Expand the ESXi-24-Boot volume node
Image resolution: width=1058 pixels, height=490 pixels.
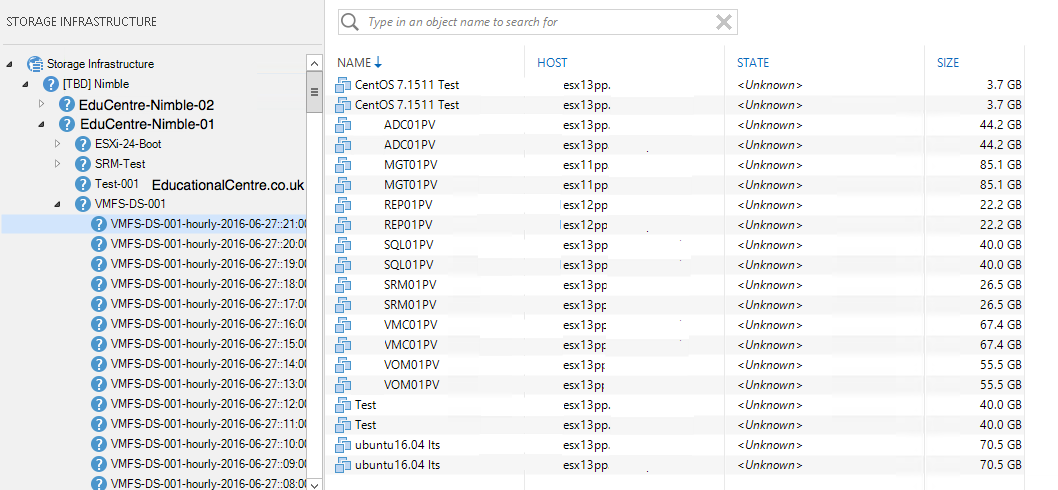click(57, 144)
